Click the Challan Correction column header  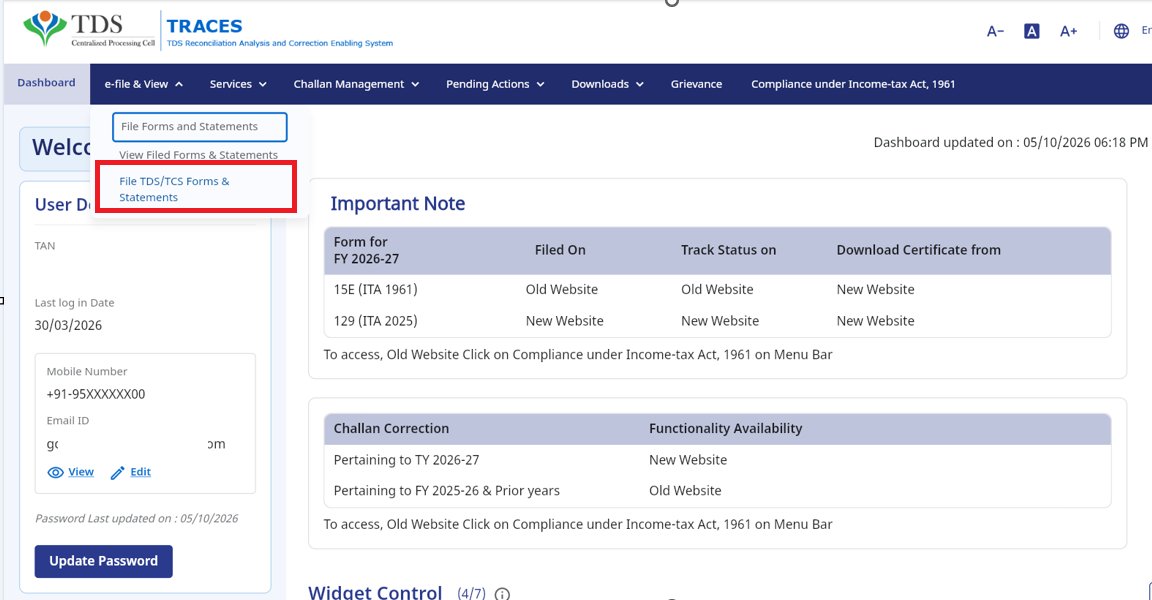[391, 428]
